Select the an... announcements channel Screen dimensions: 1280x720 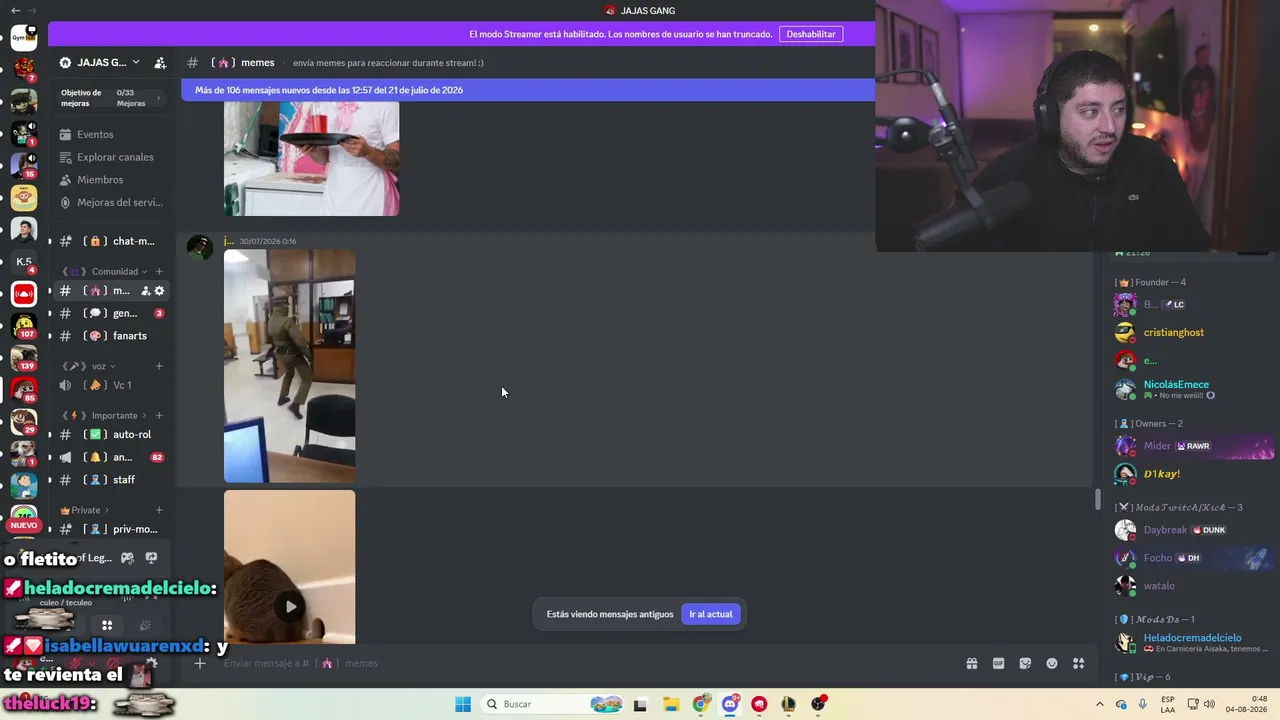pos(110,457)
